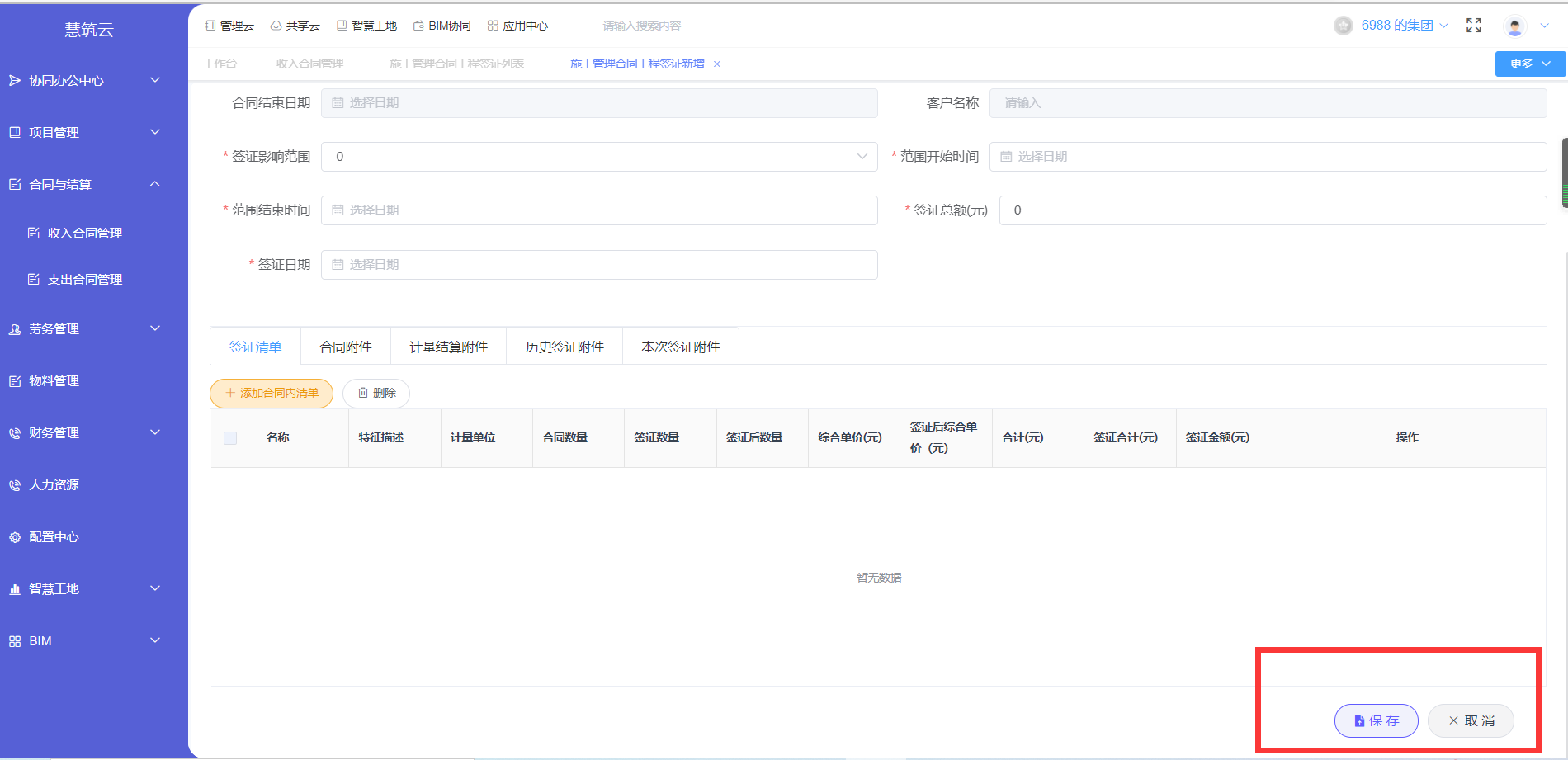The width and height of the screenshot is (1568, 760).
Task: Switch to the 工作台 page tab
Action: 220,64
